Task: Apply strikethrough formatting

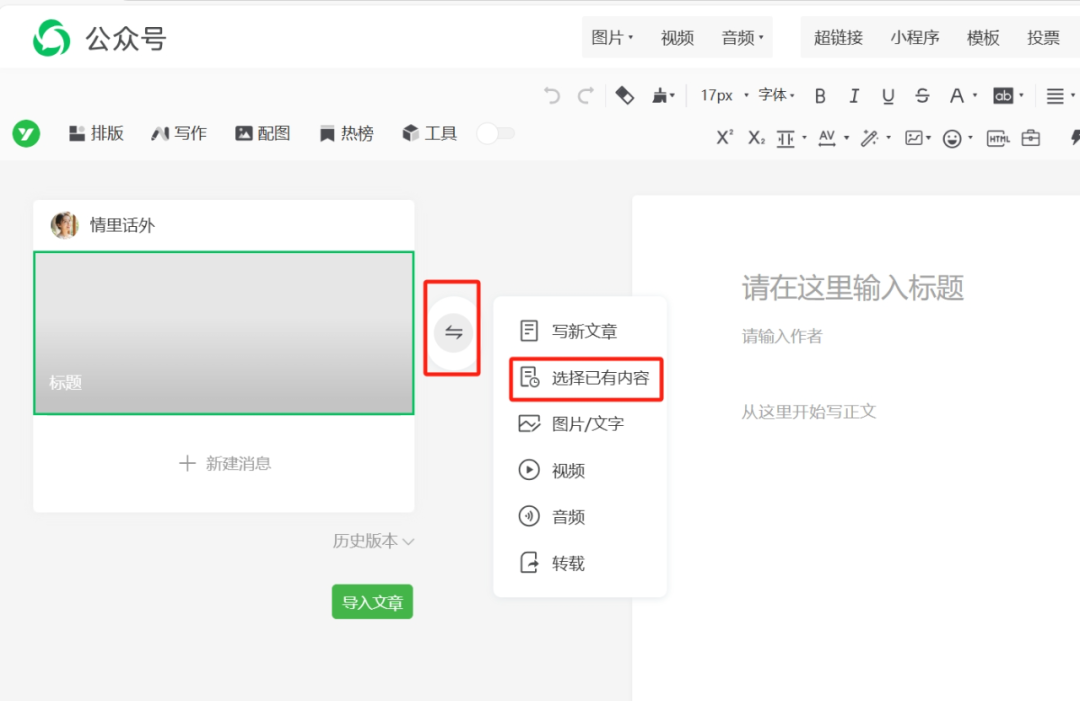Action: tap(922, 96)
